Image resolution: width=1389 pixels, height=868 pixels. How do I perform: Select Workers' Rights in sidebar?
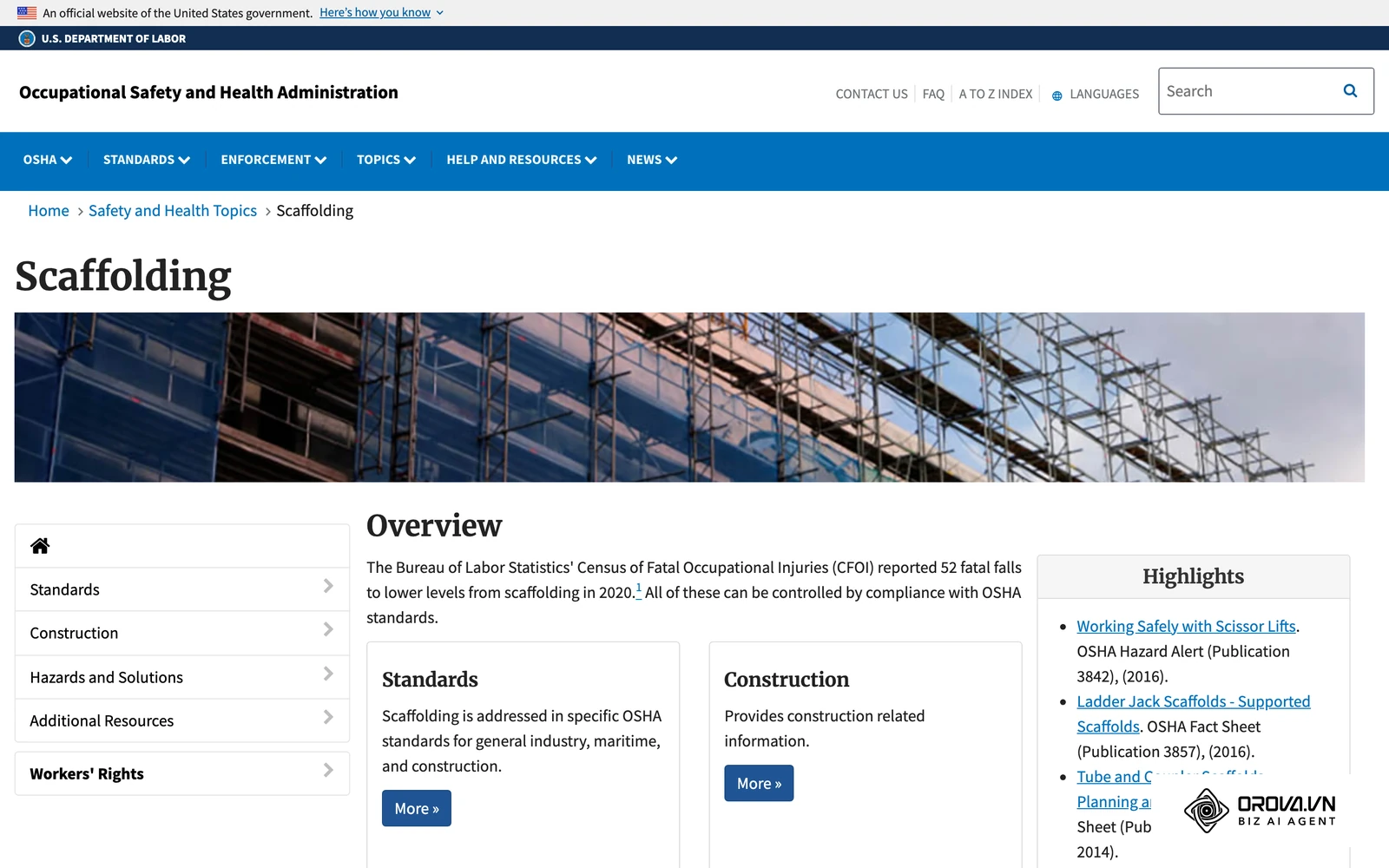[x=182, y=773]
